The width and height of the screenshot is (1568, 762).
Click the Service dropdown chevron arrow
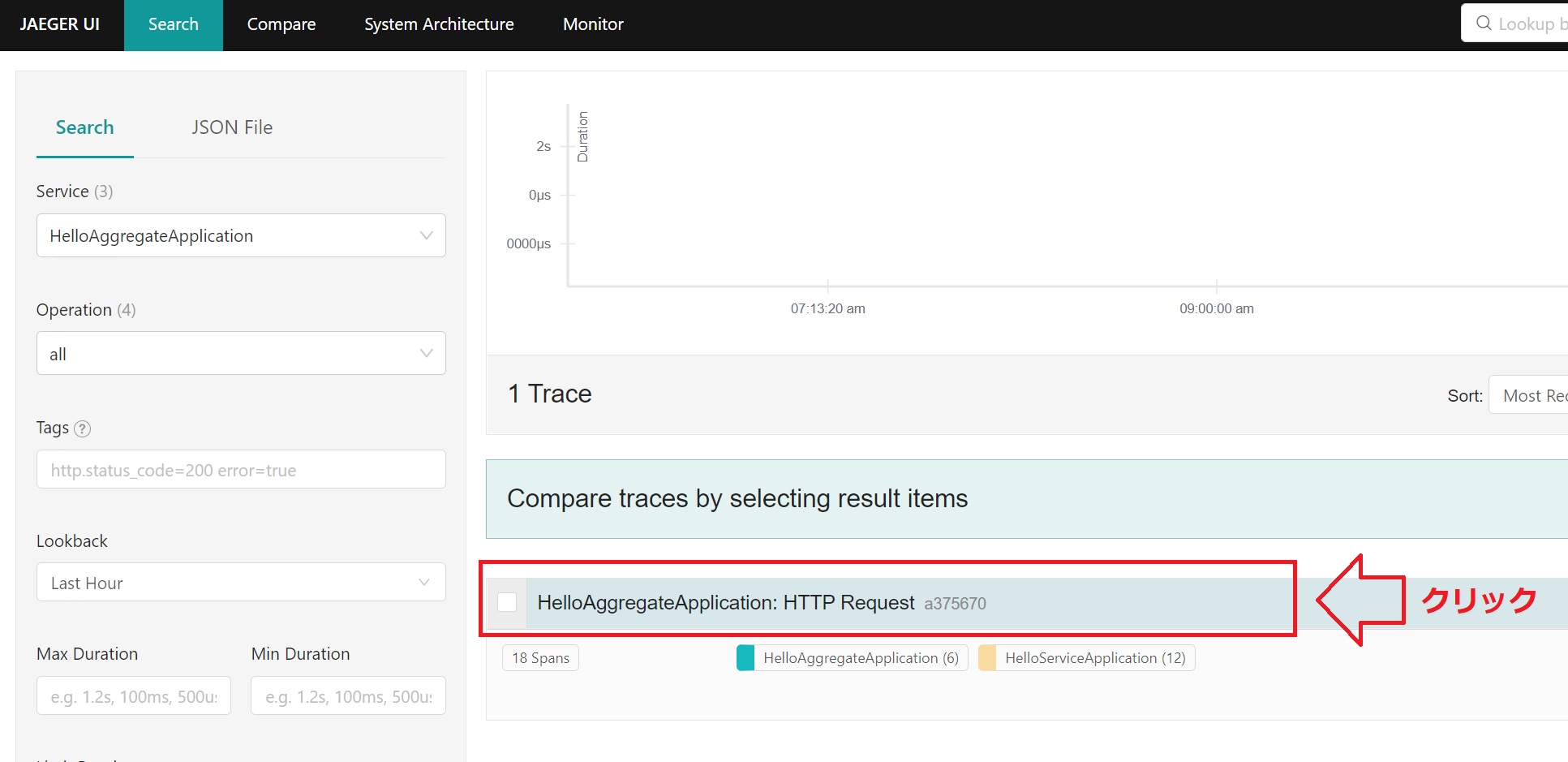click(x=426, y=235)
